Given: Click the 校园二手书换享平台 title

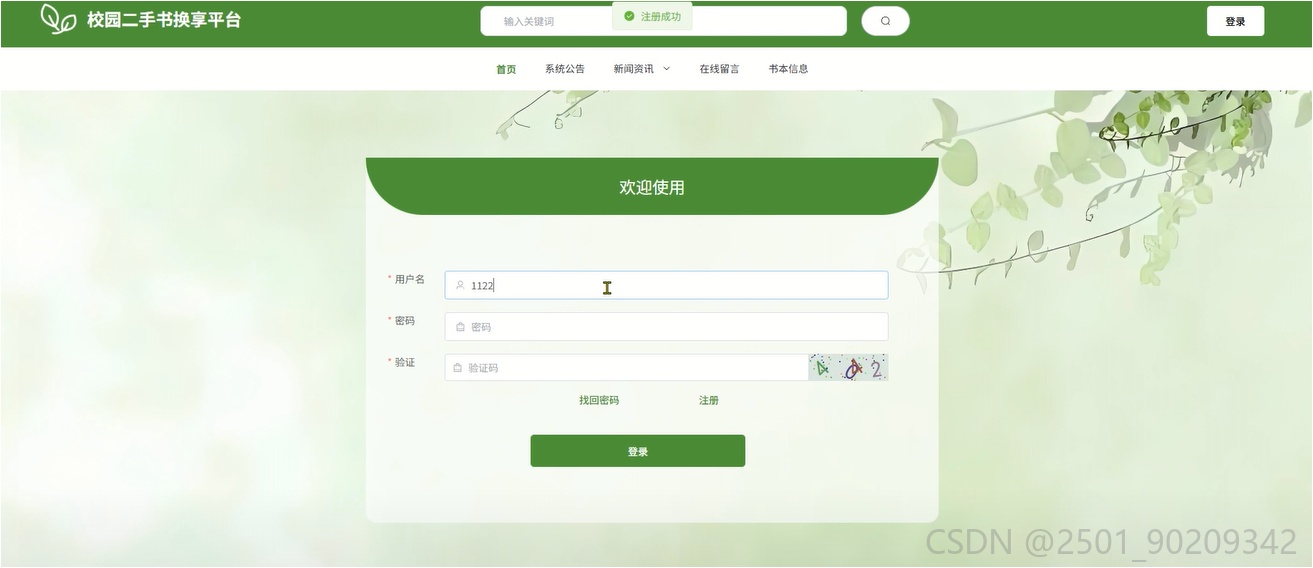Looking at the screenshot, I should click(164, 20).
